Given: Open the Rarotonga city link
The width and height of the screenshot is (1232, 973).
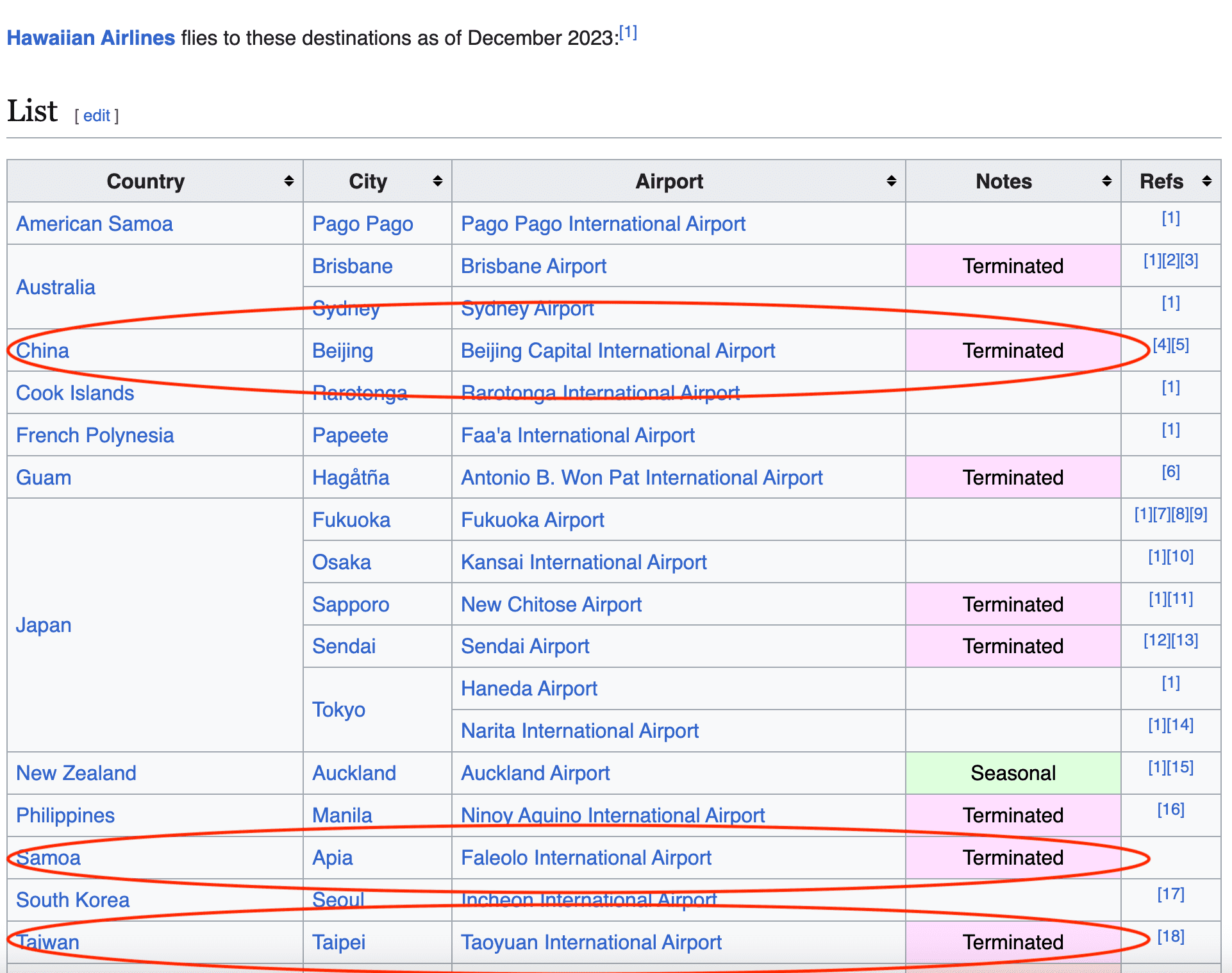Looking at the screenshot, I should tap(360, 393).
